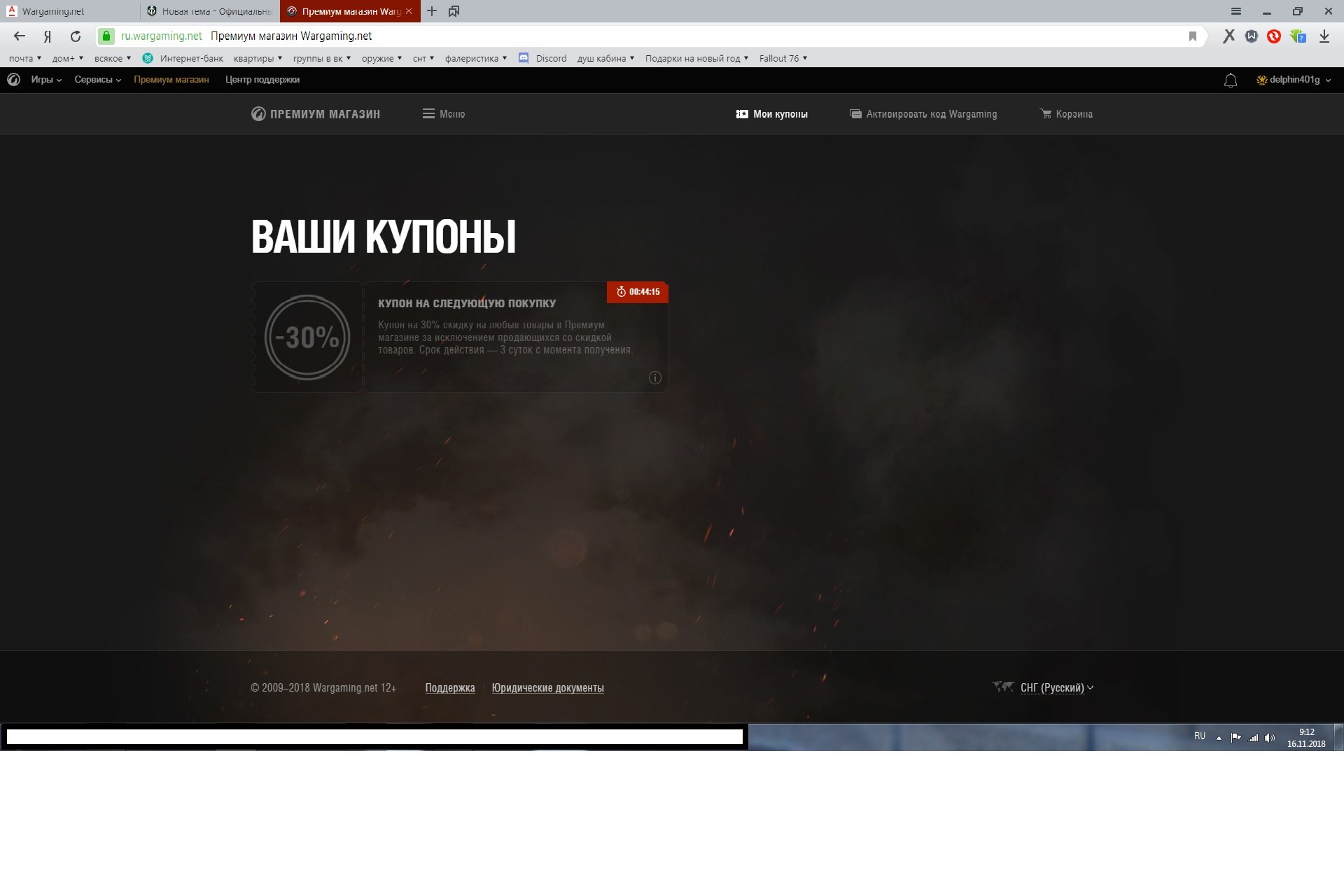
Task: Expand Подарки на новый год bookmark folder
Action: [x=696, y=58]
